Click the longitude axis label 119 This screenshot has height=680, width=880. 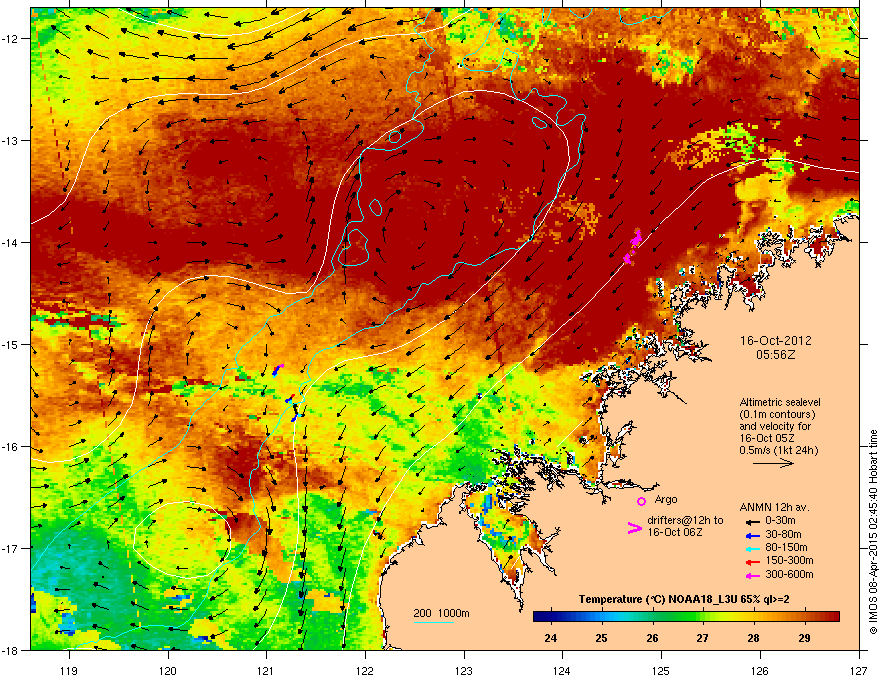tap(69, 671)
